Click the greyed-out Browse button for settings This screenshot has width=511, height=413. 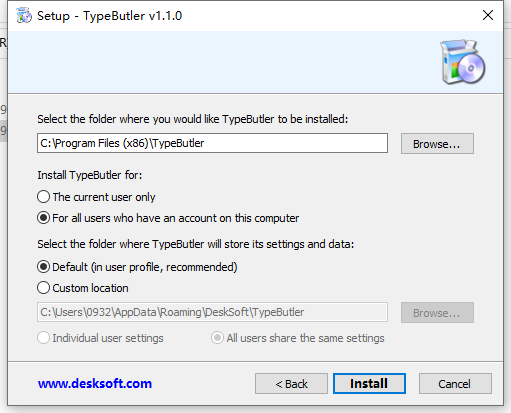click(x=437, y=313)
